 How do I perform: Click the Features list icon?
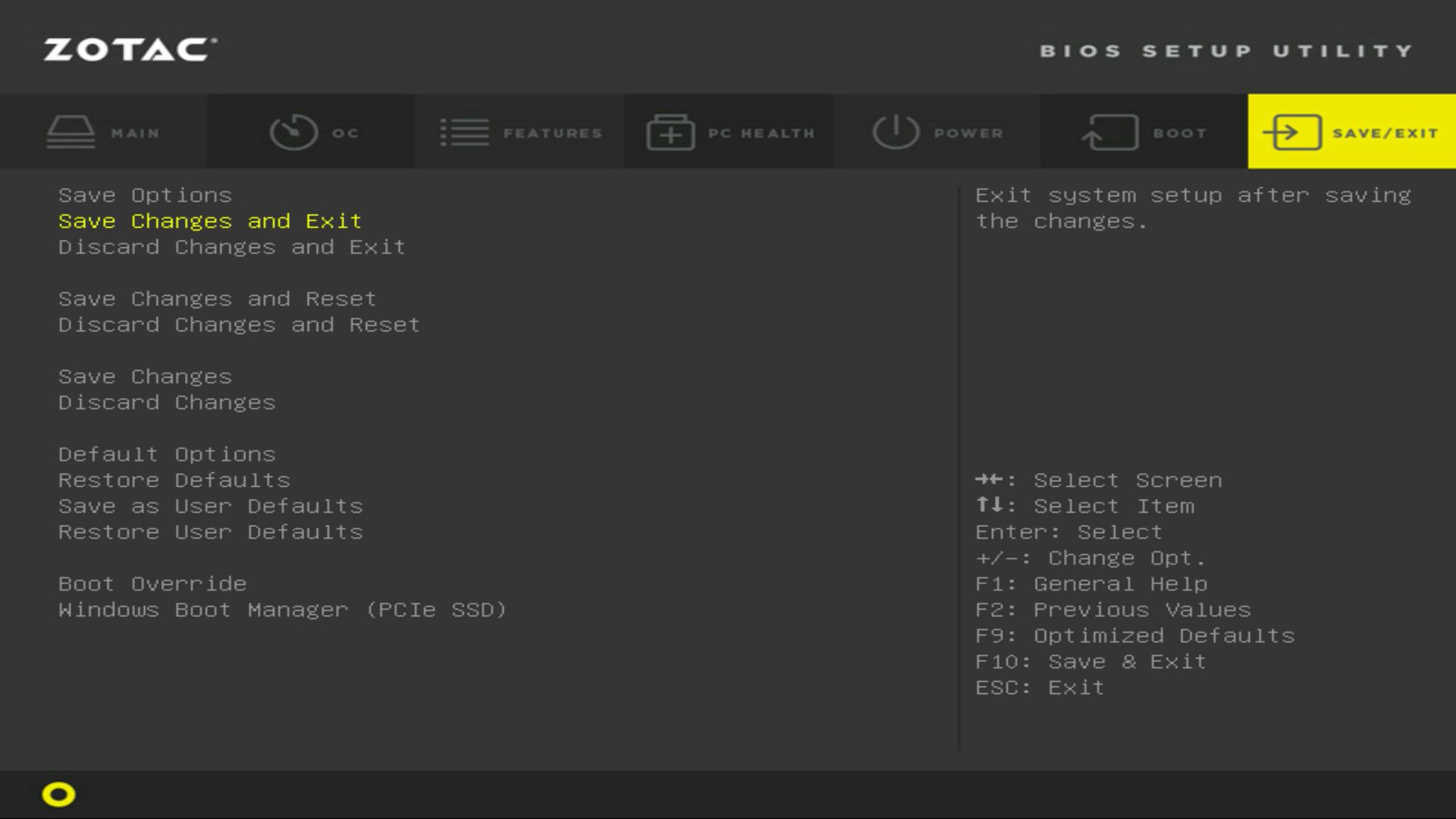(464, 132)
